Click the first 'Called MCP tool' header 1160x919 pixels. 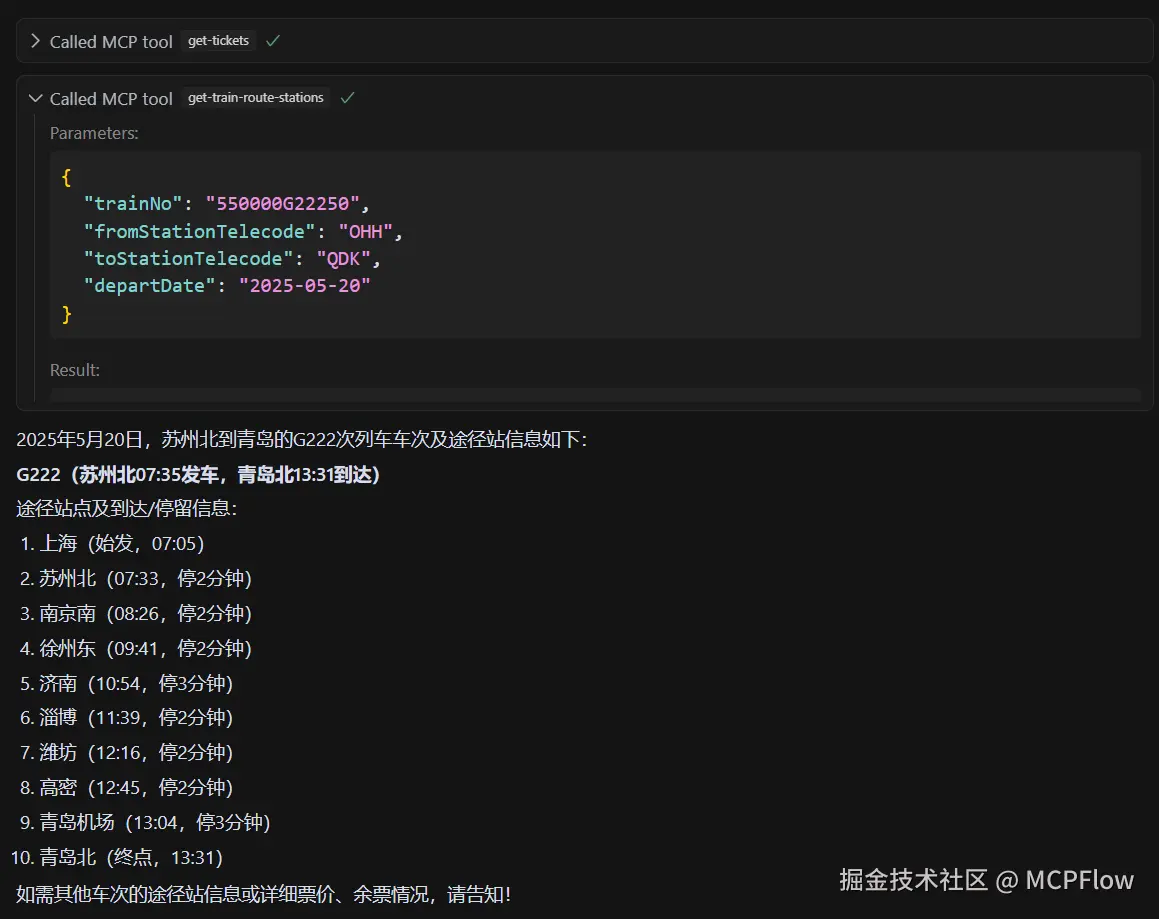tap(113, 41)
